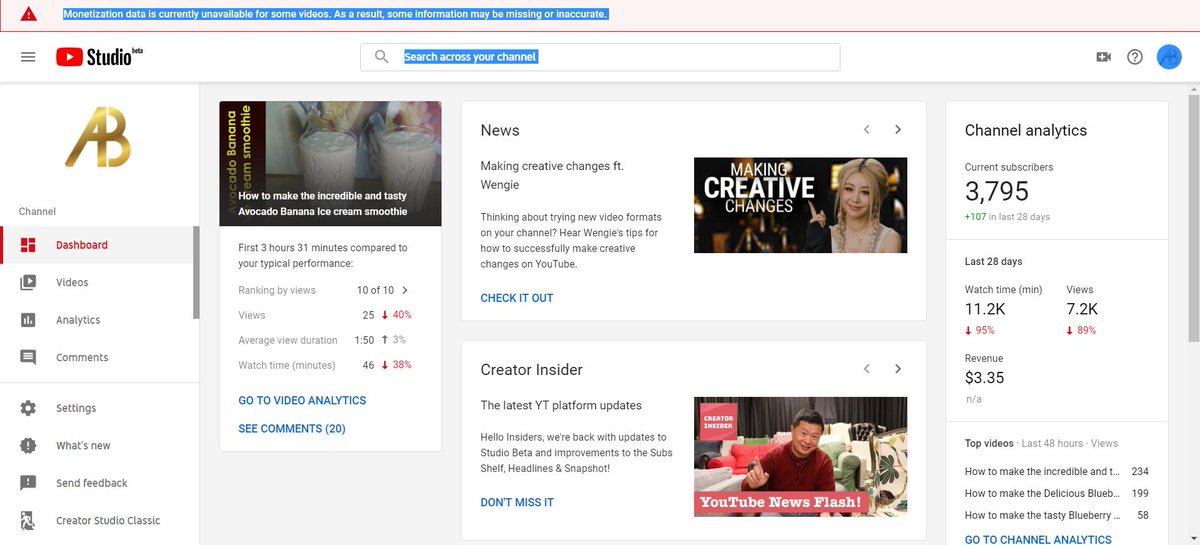Click the Revenue $3.35 value
1200x545 pixels.
click(x=984, y=378)
